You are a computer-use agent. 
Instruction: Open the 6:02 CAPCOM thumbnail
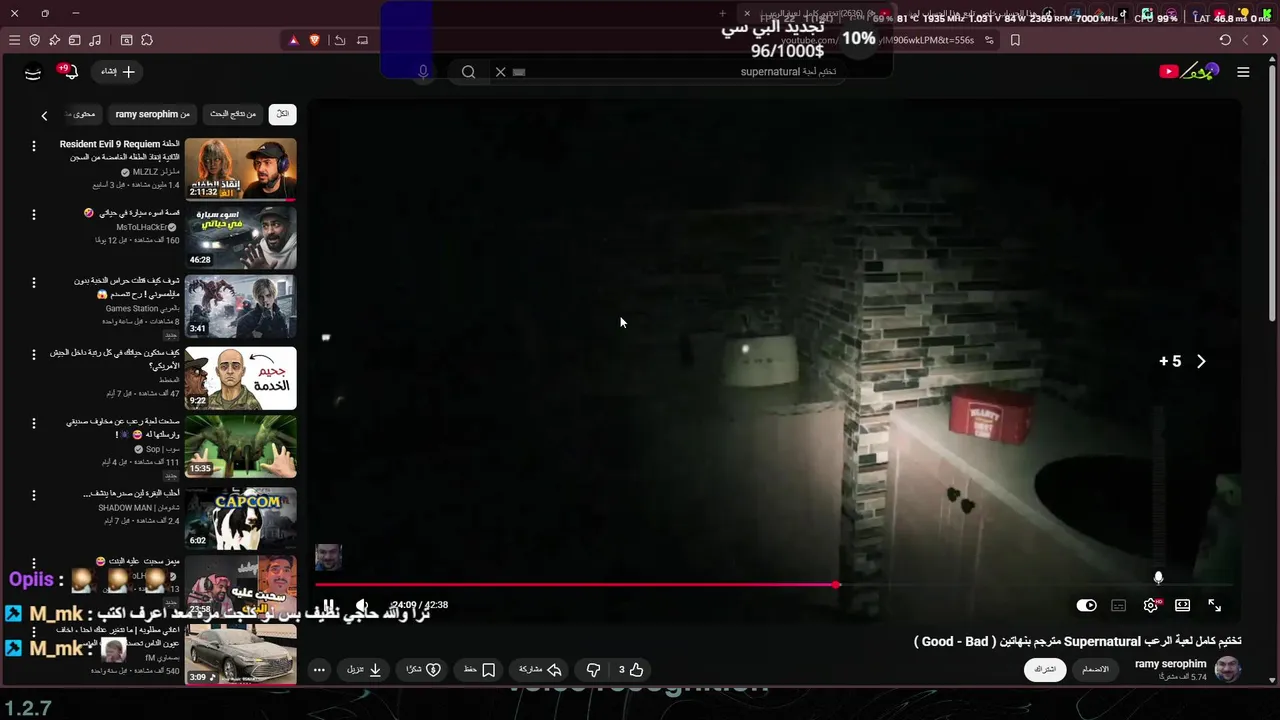point(241,518)
